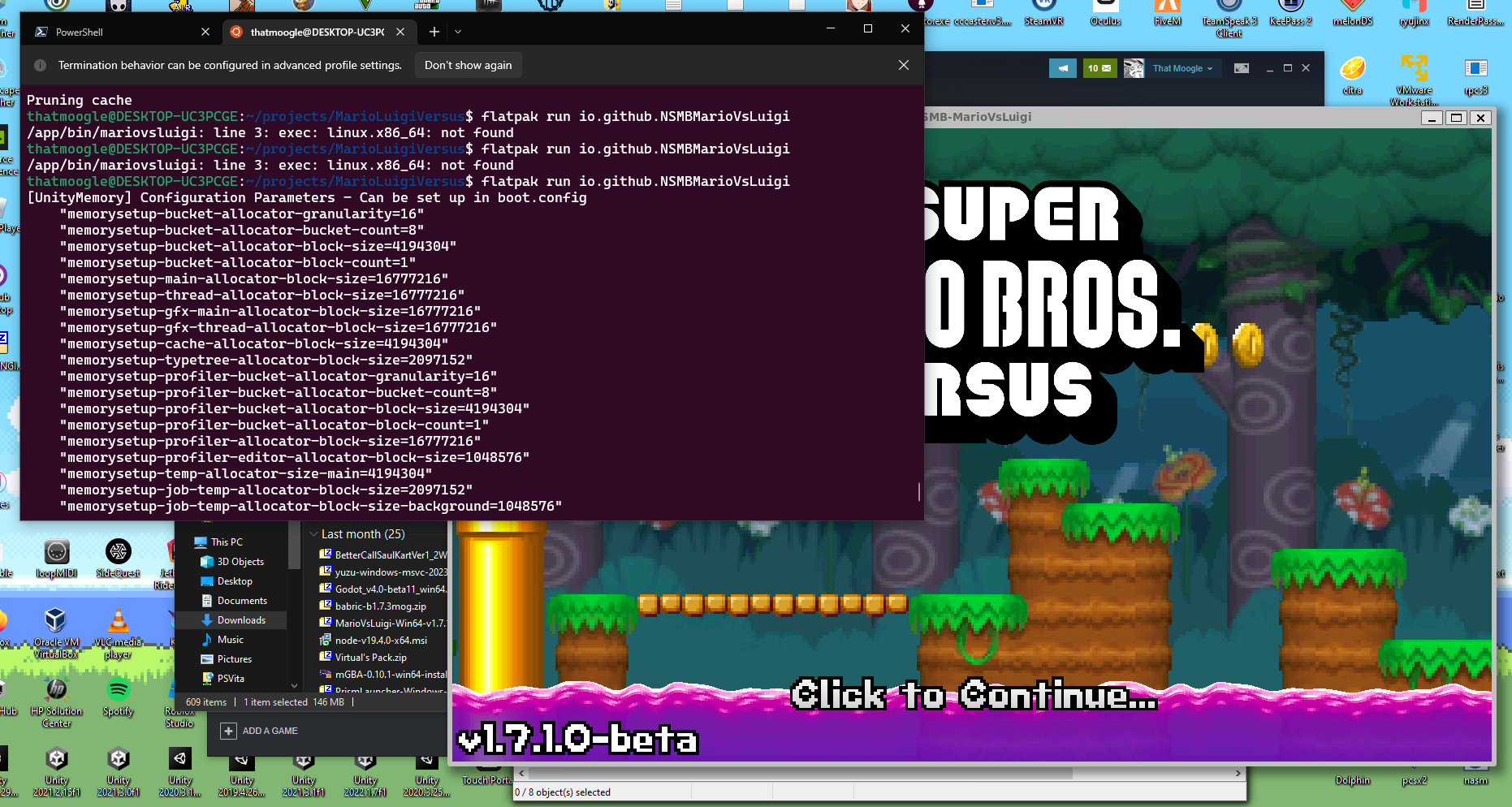The width and height of the screenshot is (1512, 807).
Task: Launch citra from the desktop
Action: 1353,69
